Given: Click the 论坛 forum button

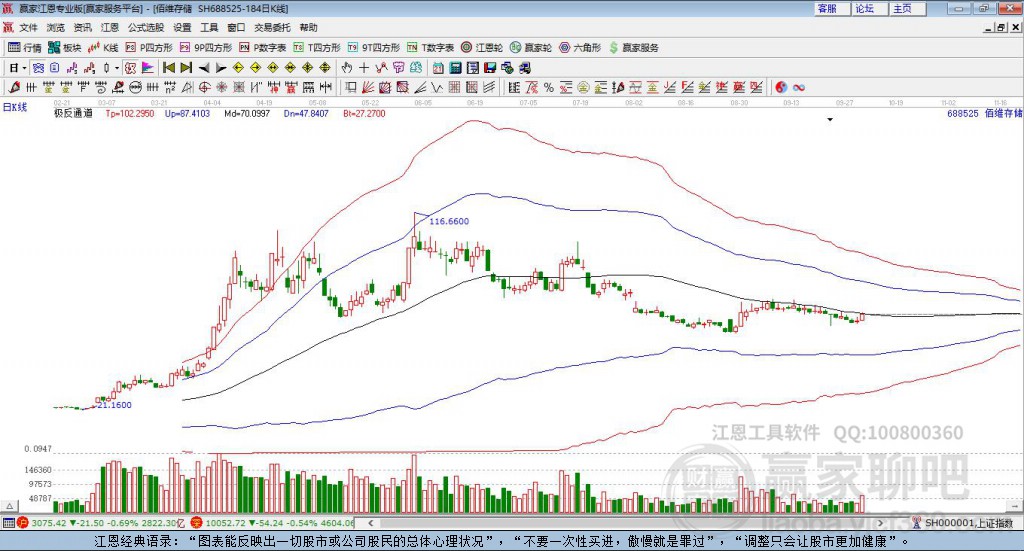Looking at the screenshot, I should (x=870, y=8).
